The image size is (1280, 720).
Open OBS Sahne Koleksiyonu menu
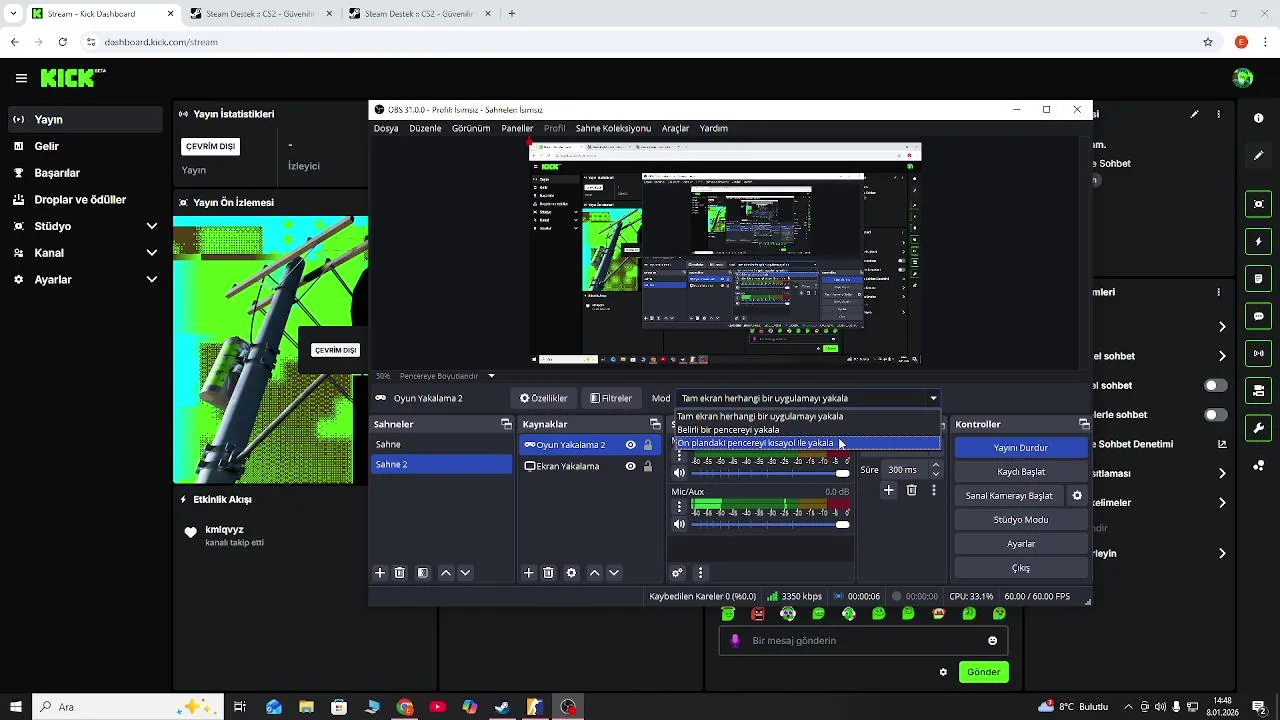click(x=613, y=128)
